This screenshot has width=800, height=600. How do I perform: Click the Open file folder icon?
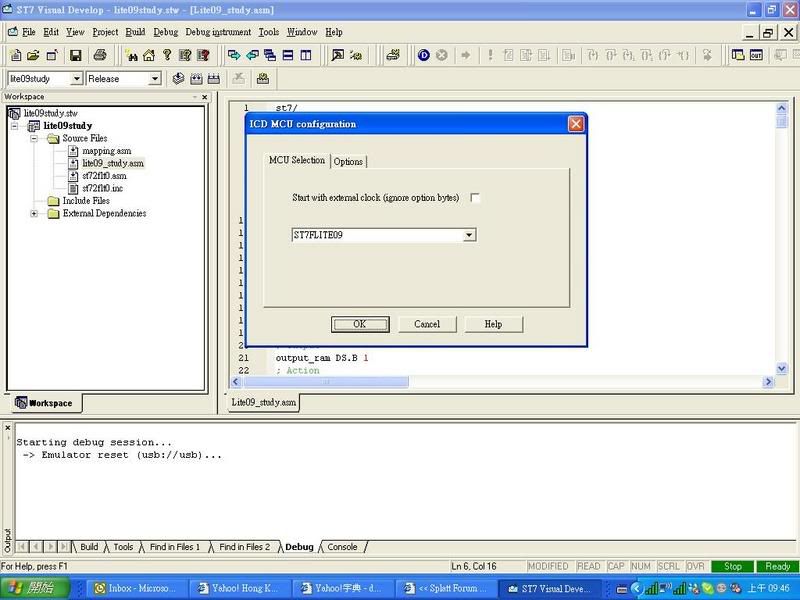click(33, 55)
